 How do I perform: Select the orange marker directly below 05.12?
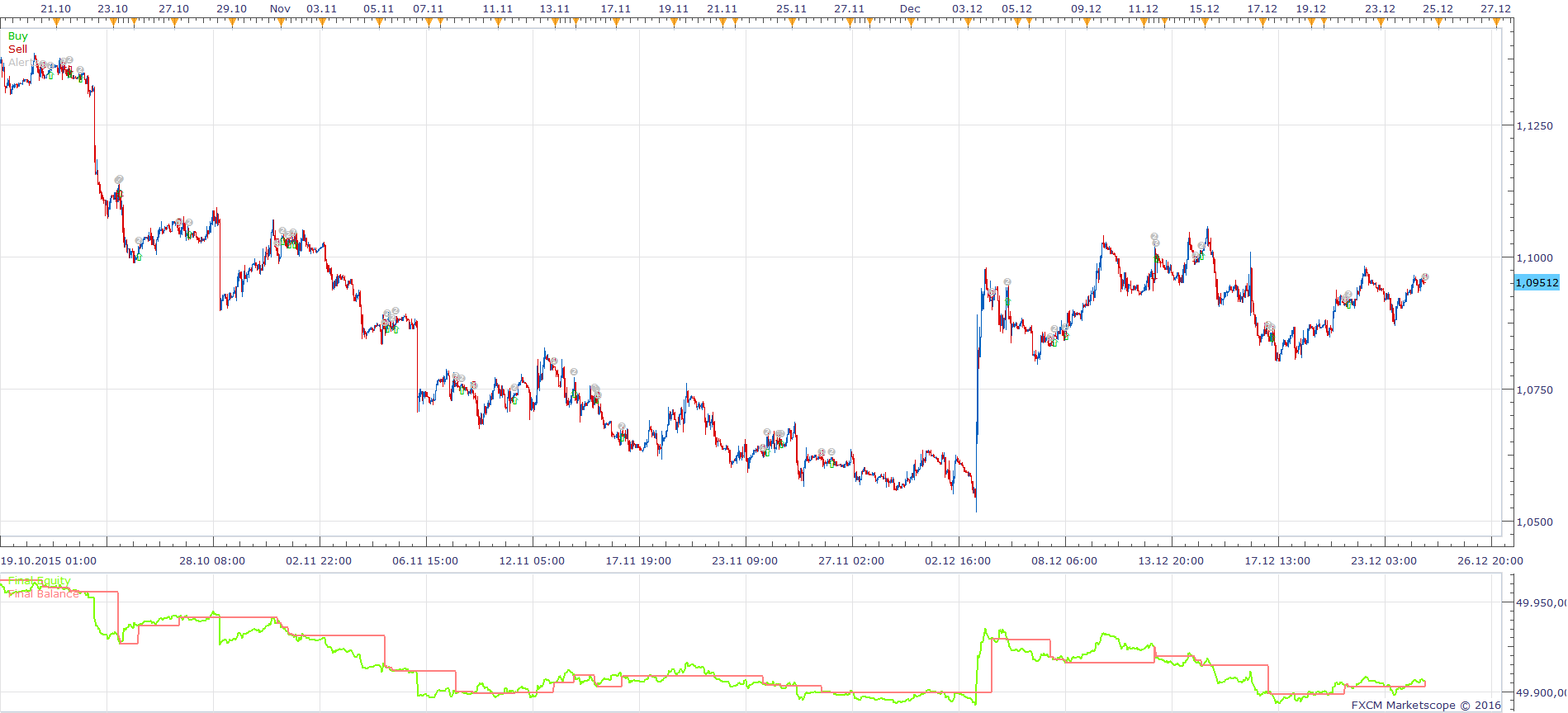tap(1017, 22)
